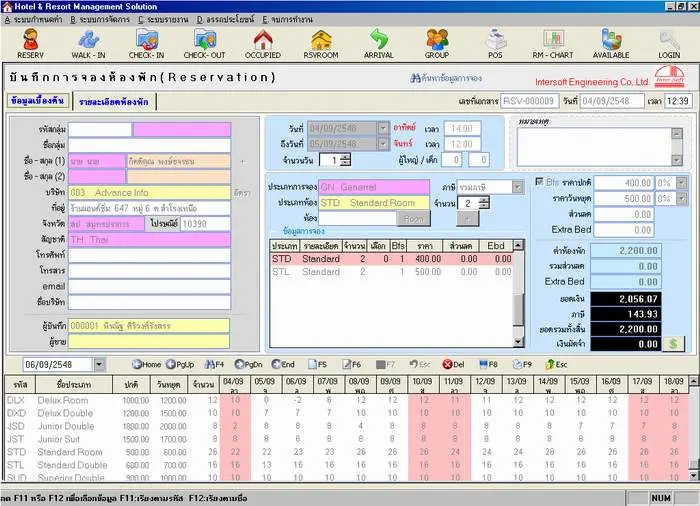Open the tax type dropdown
This screenshot has height=506, width=700.
pos(517,187)
